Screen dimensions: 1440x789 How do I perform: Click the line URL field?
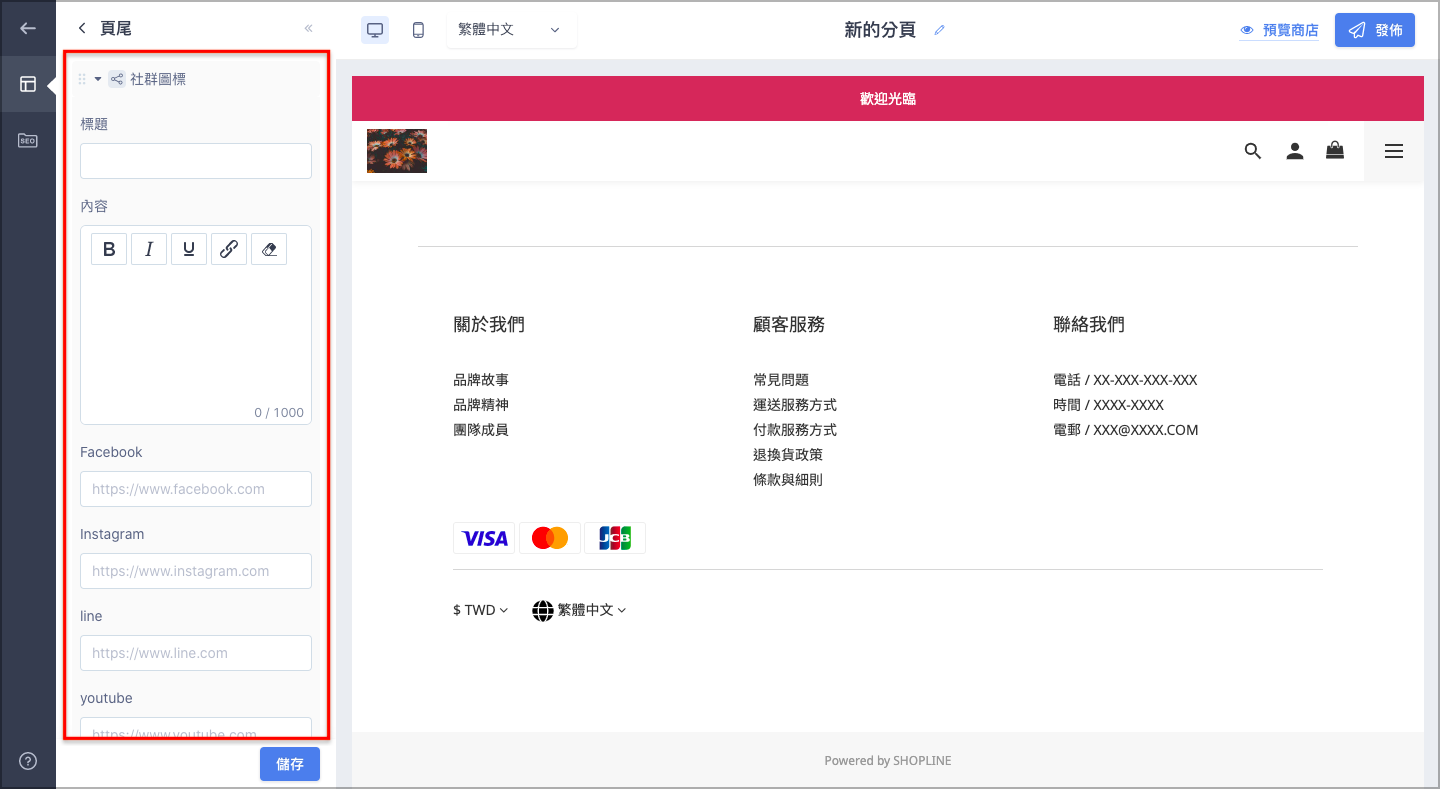click(x=196, y=653)
